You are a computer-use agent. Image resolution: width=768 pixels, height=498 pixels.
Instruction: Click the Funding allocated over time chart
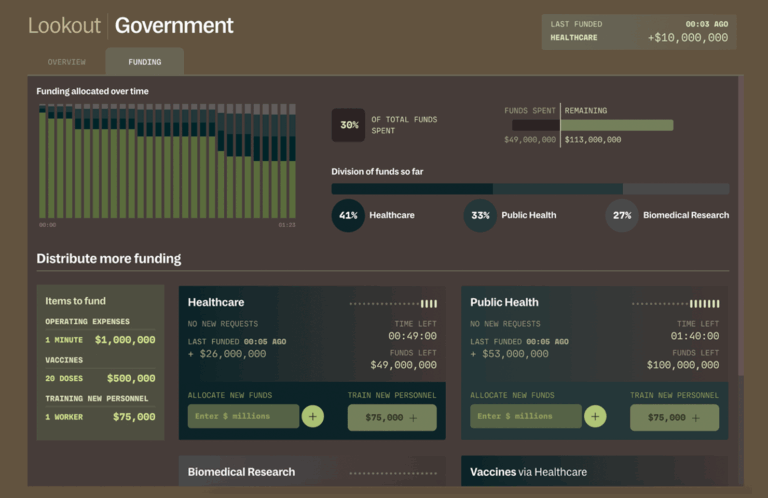(167, 160)
